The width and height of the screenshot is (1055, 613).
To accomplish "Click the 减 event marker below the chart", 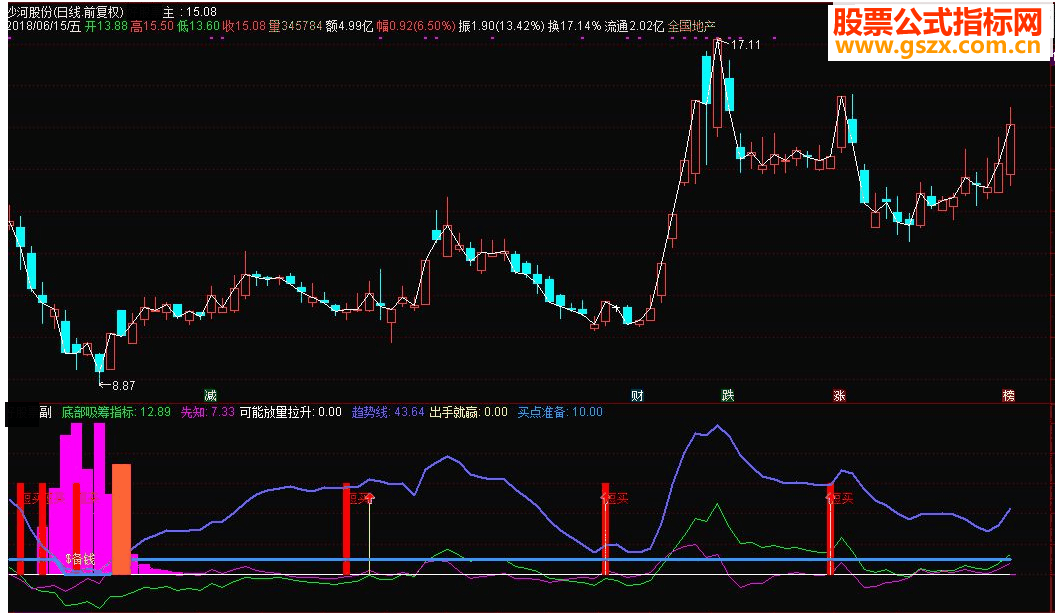I will (211, 396).
